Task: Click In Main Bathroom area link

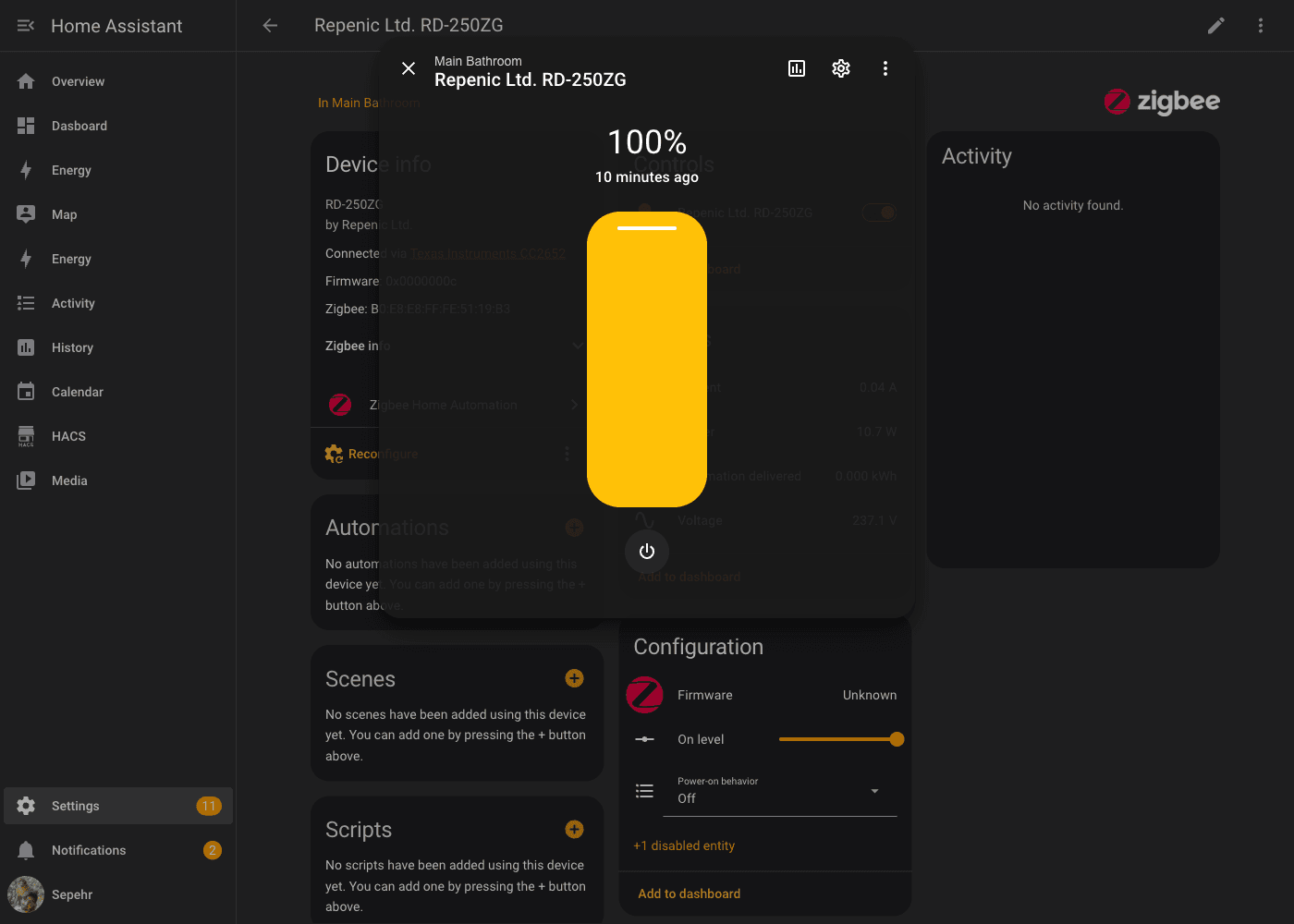Action: (369, 103)
